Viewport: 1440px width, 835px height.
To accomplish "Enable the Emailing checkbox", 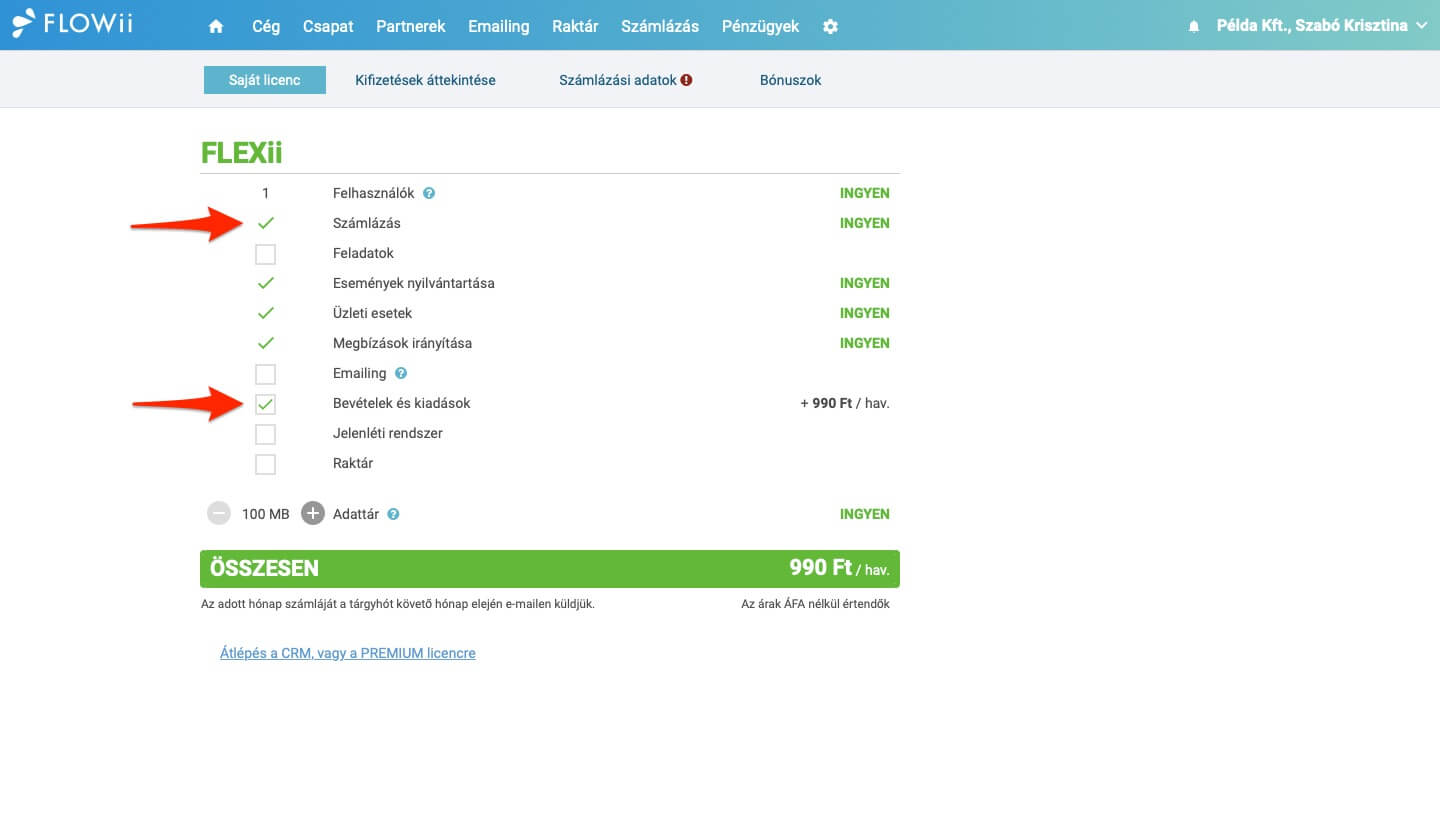I will 265,374.
